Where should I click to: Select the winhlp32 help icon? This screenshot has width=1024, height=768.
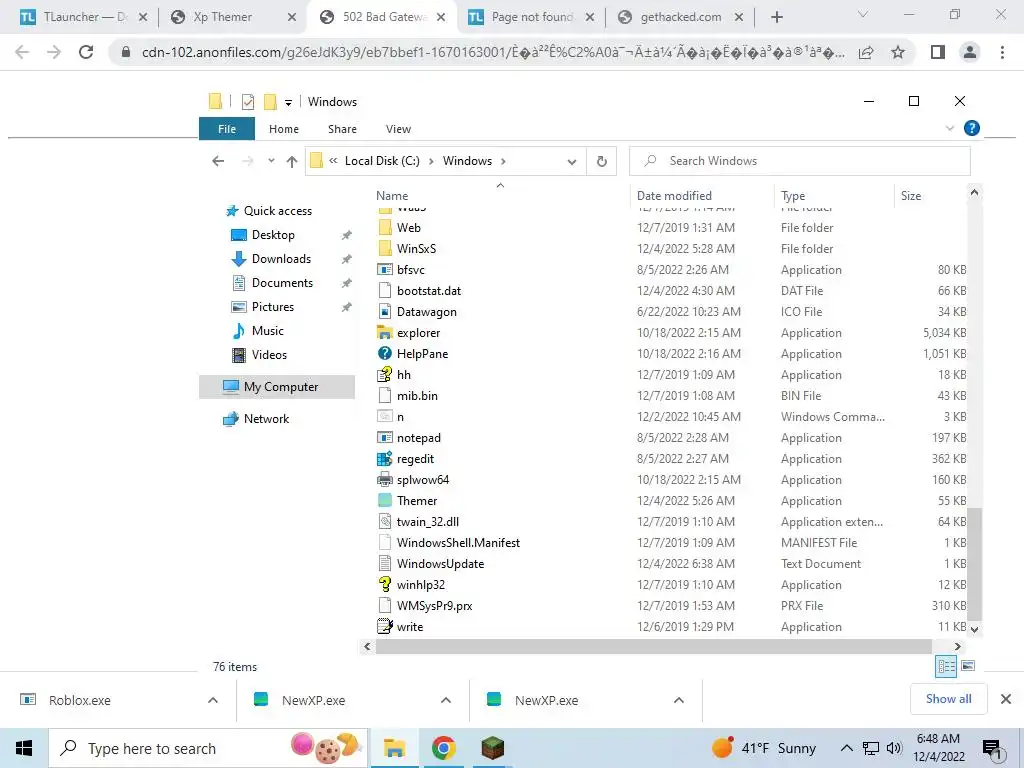385,584
